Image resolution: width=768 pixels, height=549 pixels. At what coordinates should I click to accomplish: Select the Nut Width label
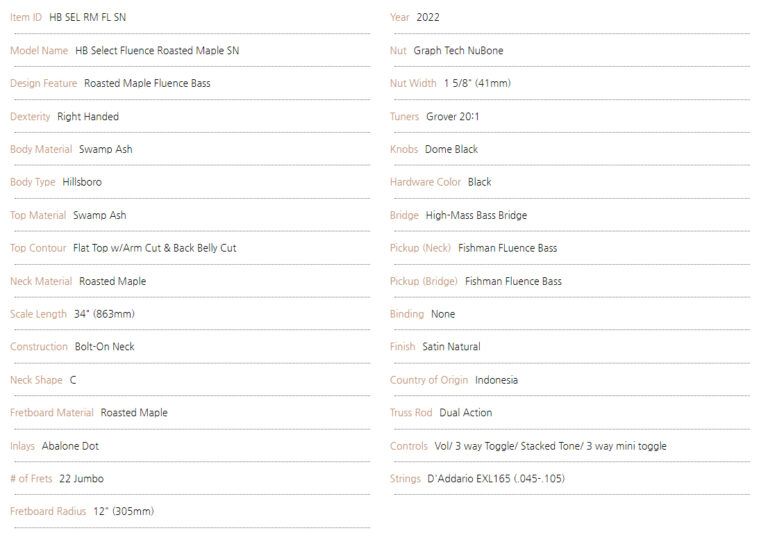point(413,83)
